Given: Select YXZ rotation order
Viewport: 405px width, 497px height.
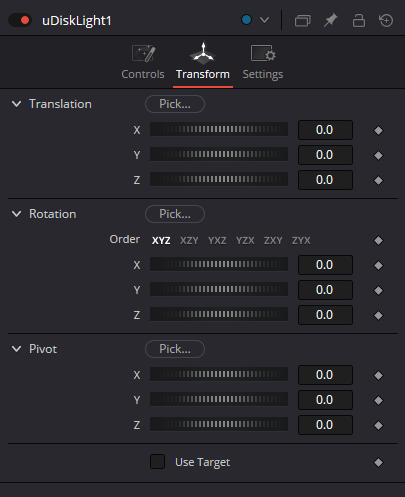Looking at the screenshot, I should coord(217,240).
